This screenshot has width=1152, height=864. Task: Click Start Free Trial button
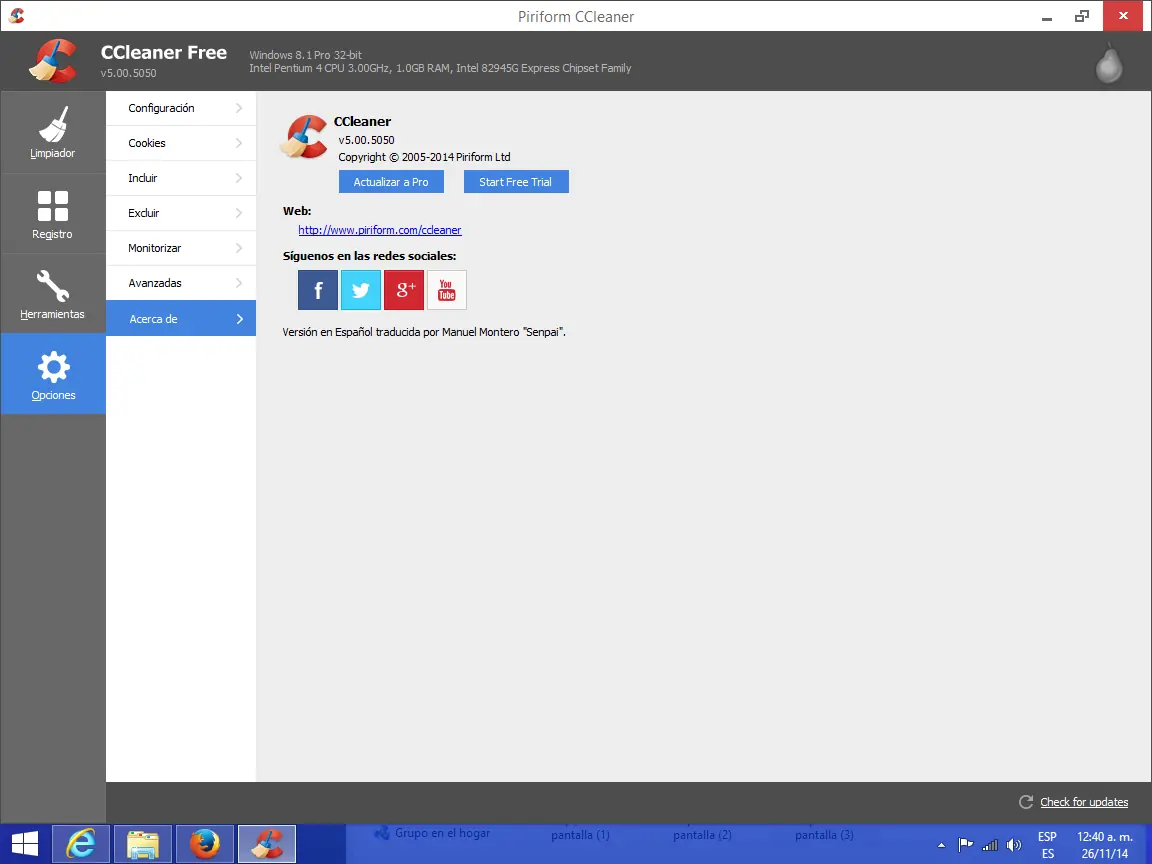[516, 181]
